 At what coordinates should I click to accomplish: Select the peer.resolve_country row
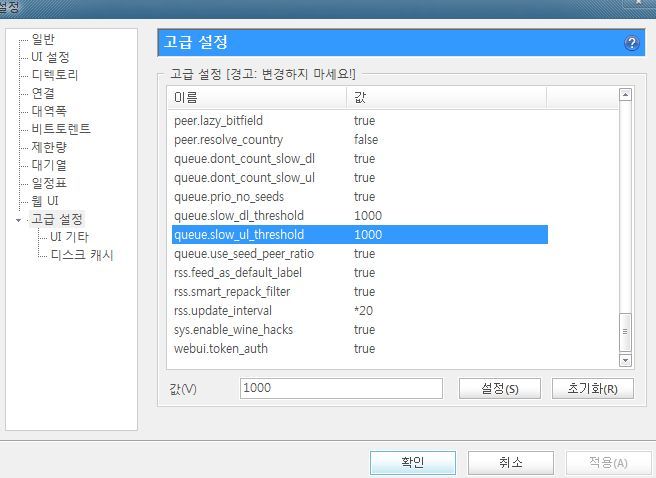[360, 140]
